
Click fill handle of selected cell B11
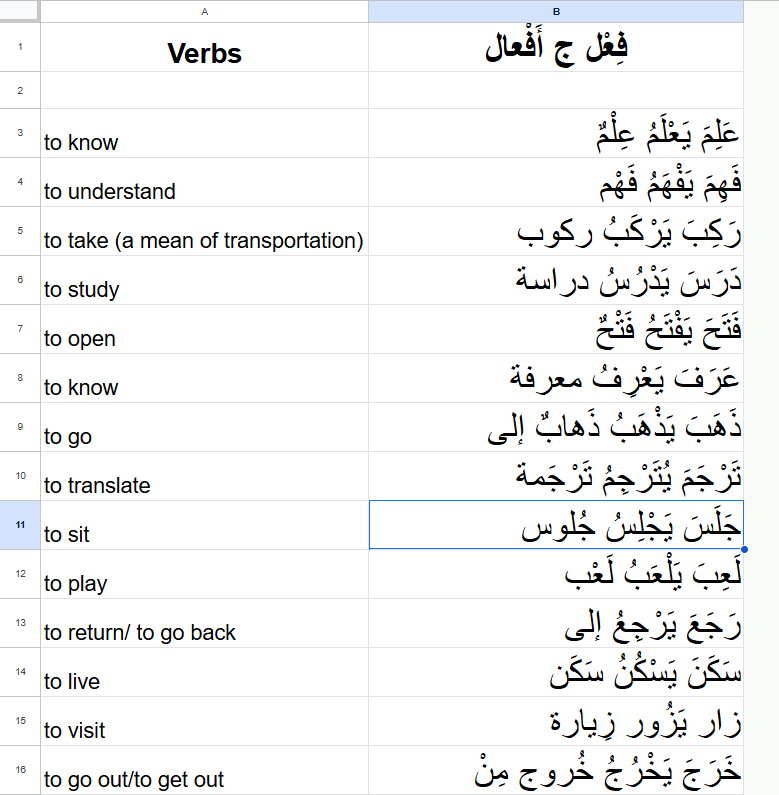pyautogui.click(x=744, y=549)
